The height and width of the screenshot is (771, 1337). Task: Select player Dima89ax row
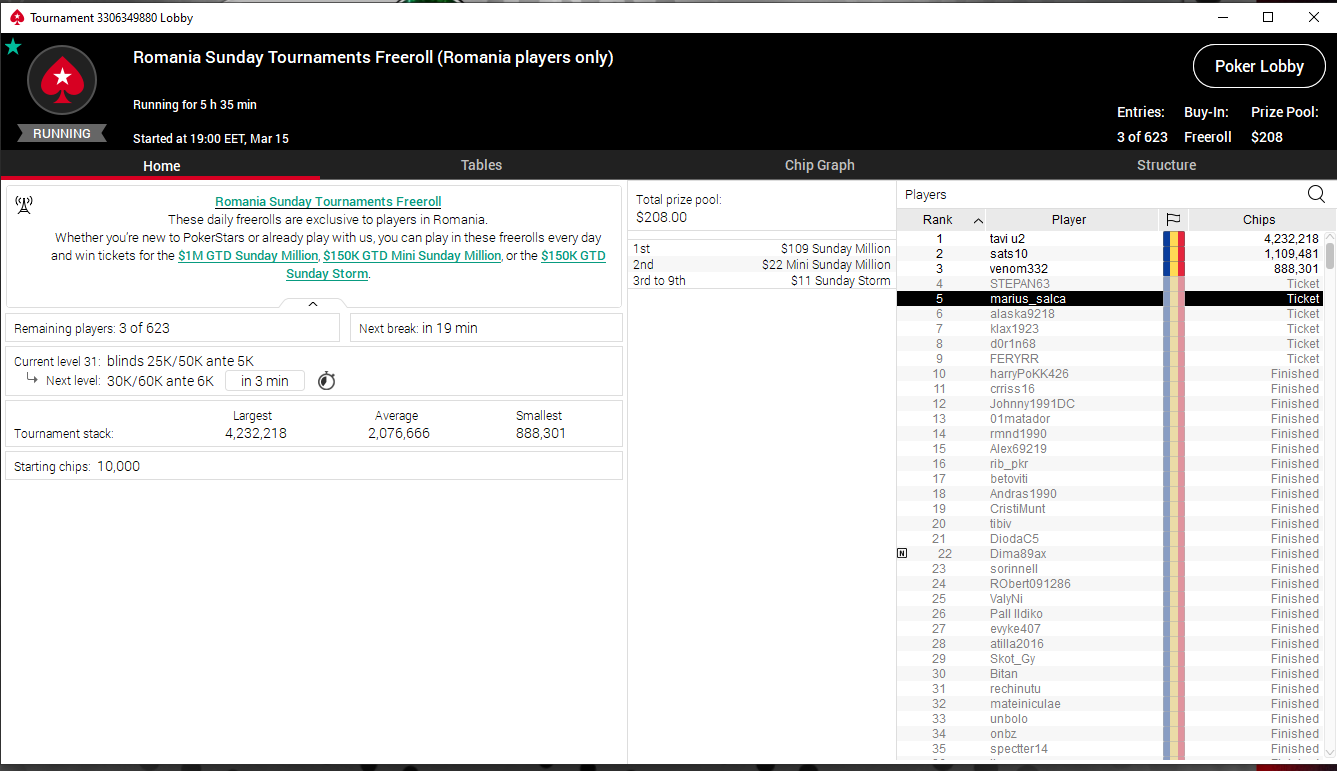point(1110,554)
